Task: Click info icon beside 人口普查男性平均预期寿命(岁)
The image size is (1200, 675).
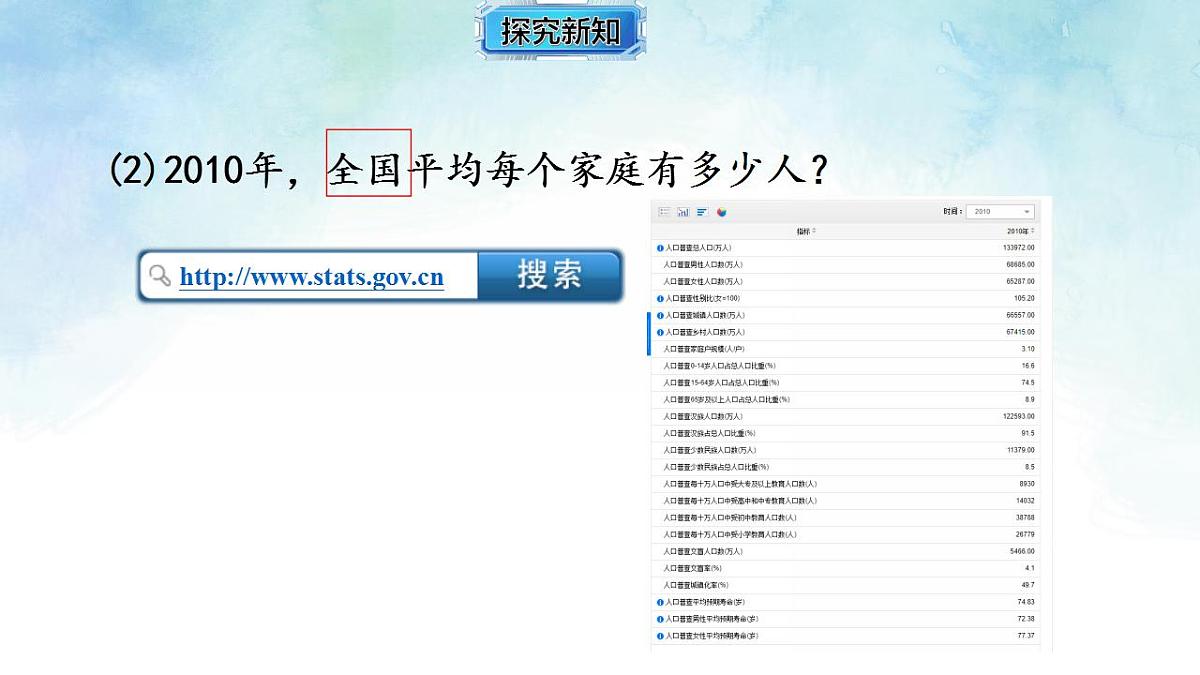Action: click(x=660, y=619)
